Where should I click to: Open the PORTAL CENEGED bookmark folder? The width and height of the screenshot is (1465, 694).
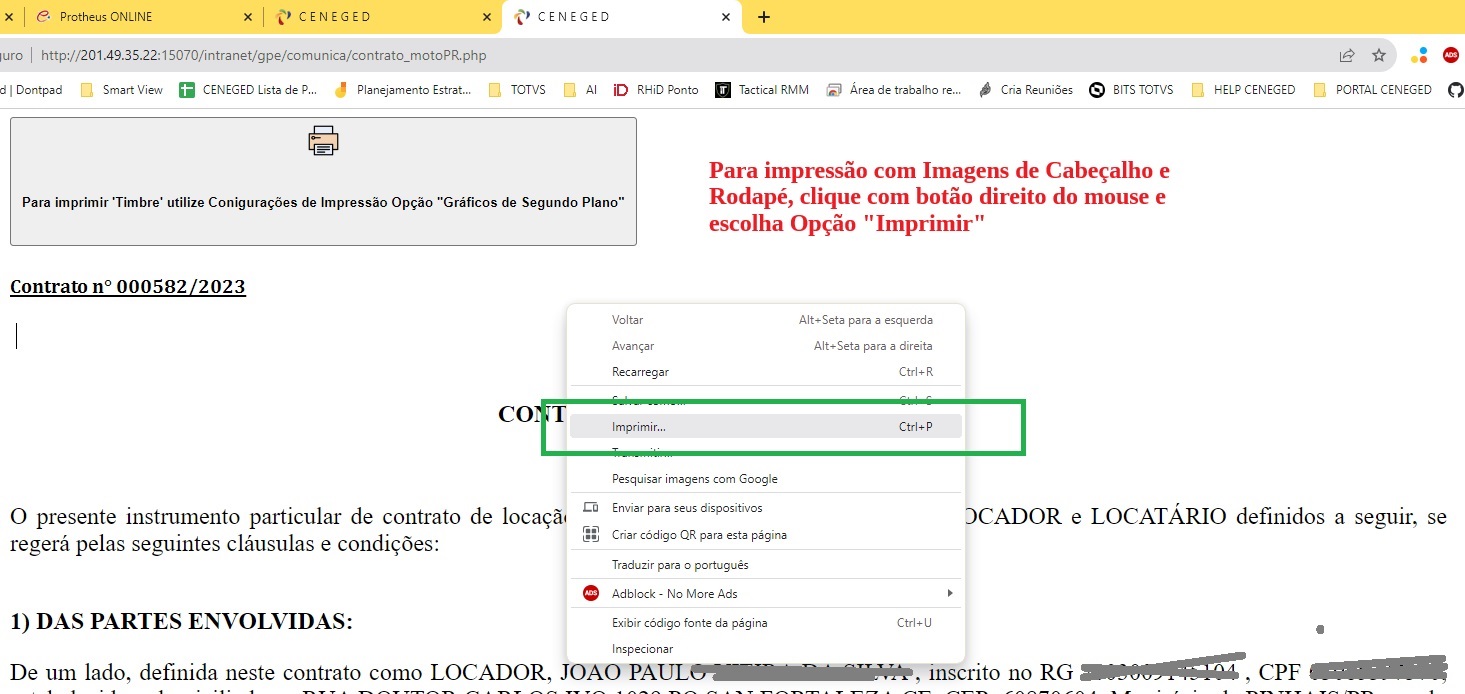point(1373,90)
